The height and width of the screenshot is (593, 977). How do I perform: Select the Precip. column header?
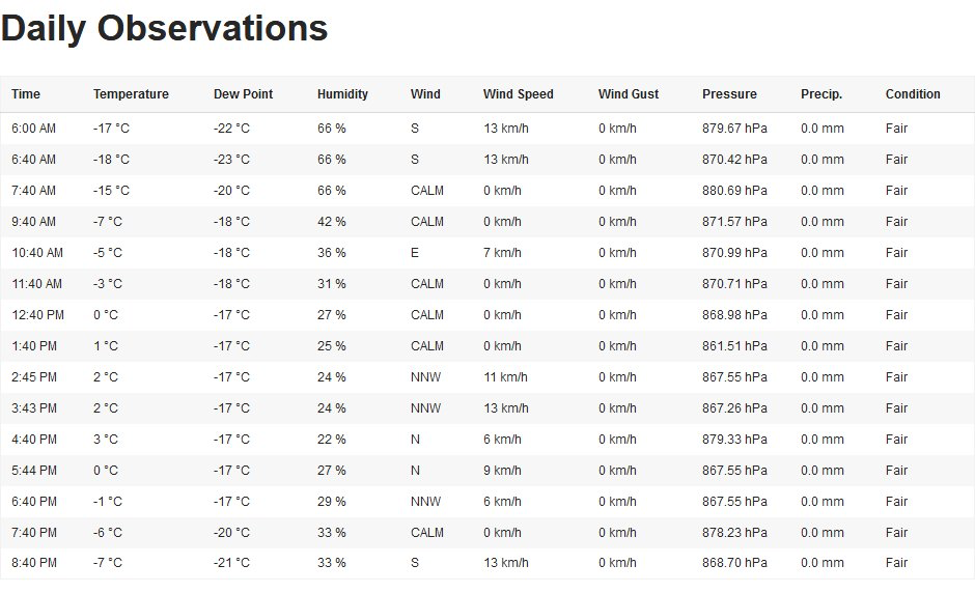click(x=821, y=94)
